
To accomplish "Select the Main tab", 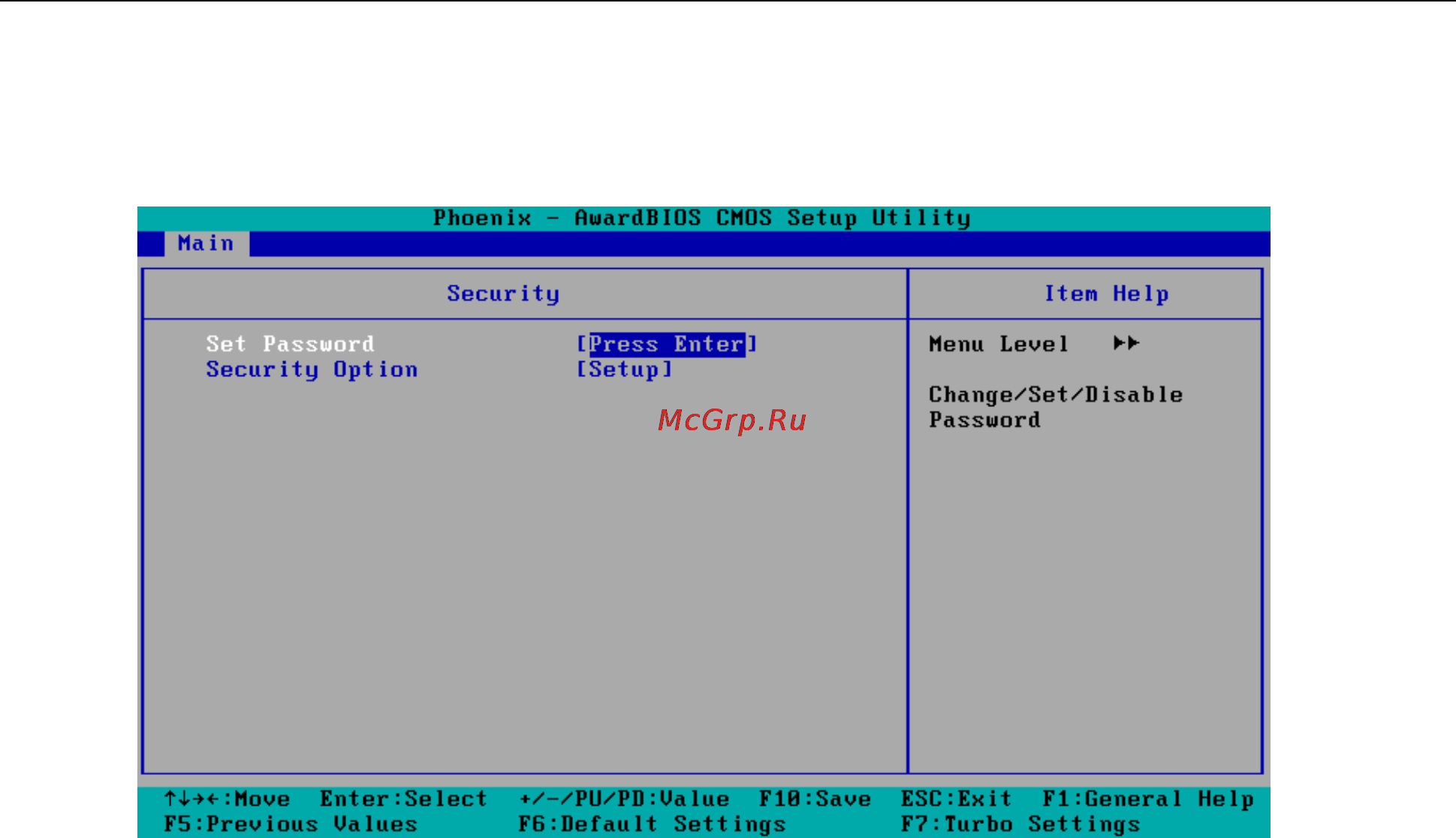I will (x=206, y=244).
